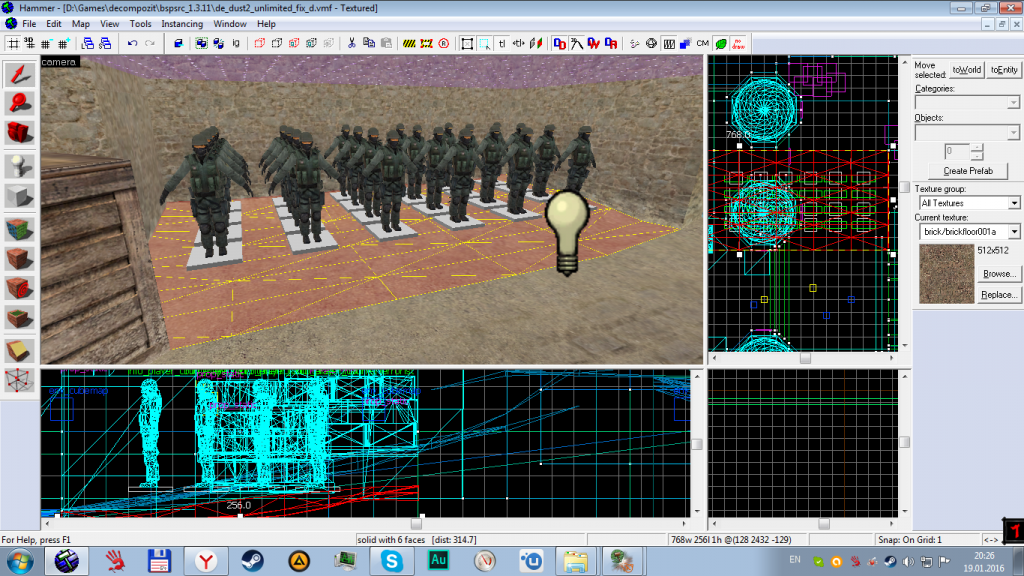Viewport: 1024px width, 576px height.
Task: Pick the Entity tool lightbulb icon
Action: click(19, 166)
